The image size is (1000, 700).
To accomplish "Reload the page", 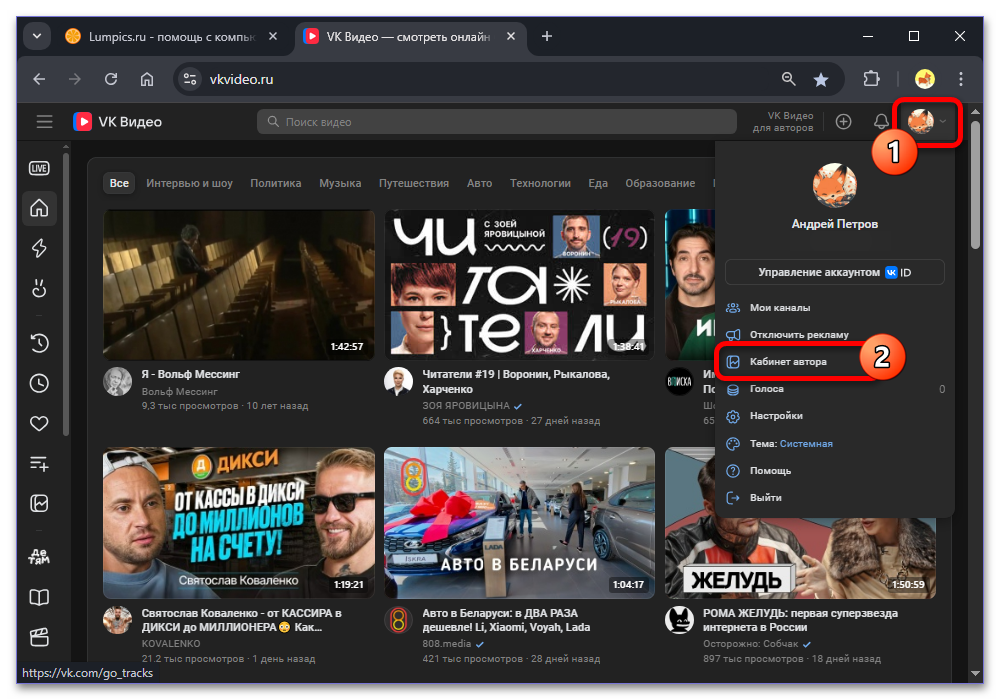I will [x=111, y=79].
